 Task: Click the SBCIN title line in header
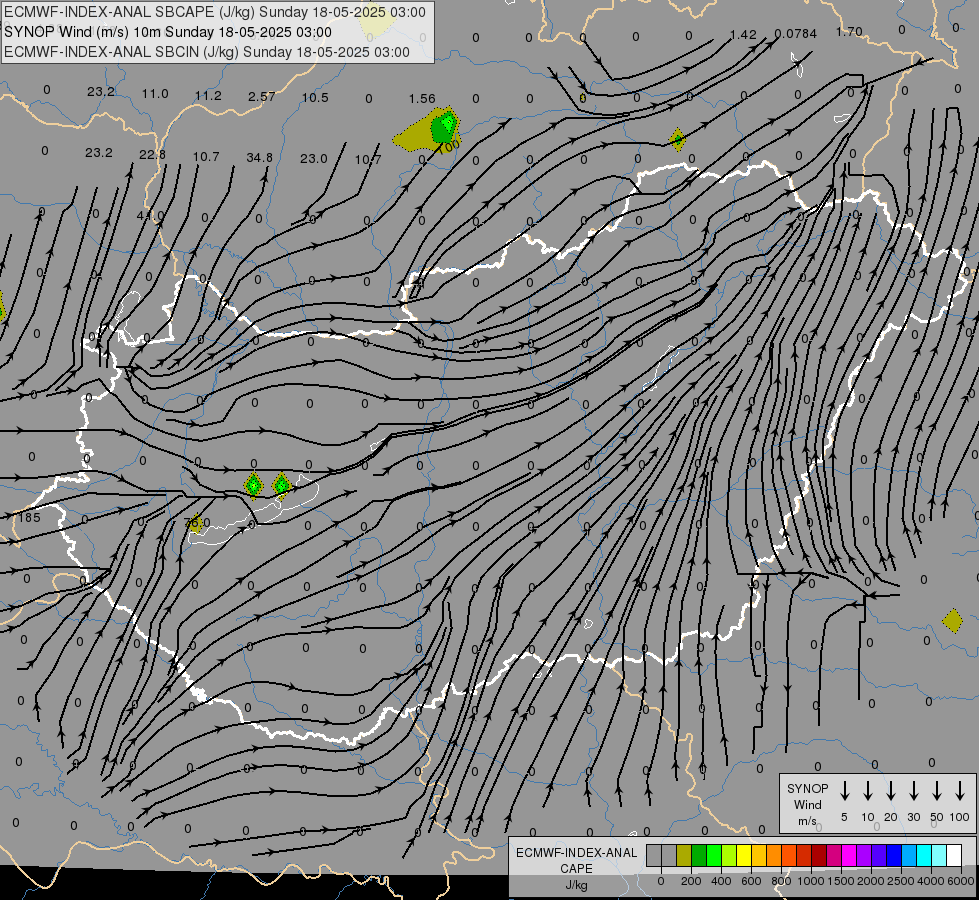click(207, 52)
